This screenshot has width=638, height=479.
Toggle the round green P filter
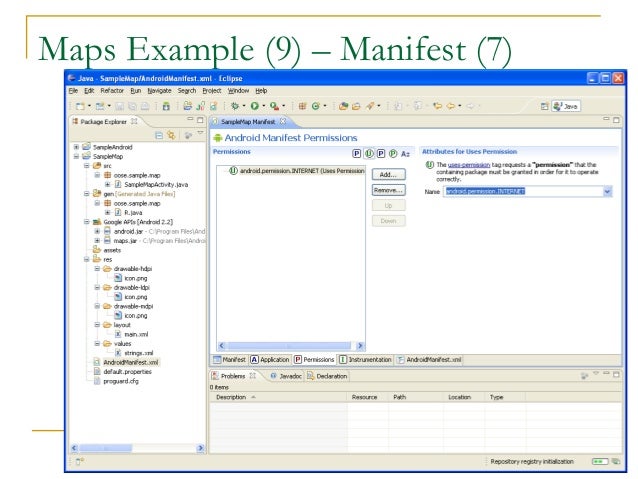(393, 153)
